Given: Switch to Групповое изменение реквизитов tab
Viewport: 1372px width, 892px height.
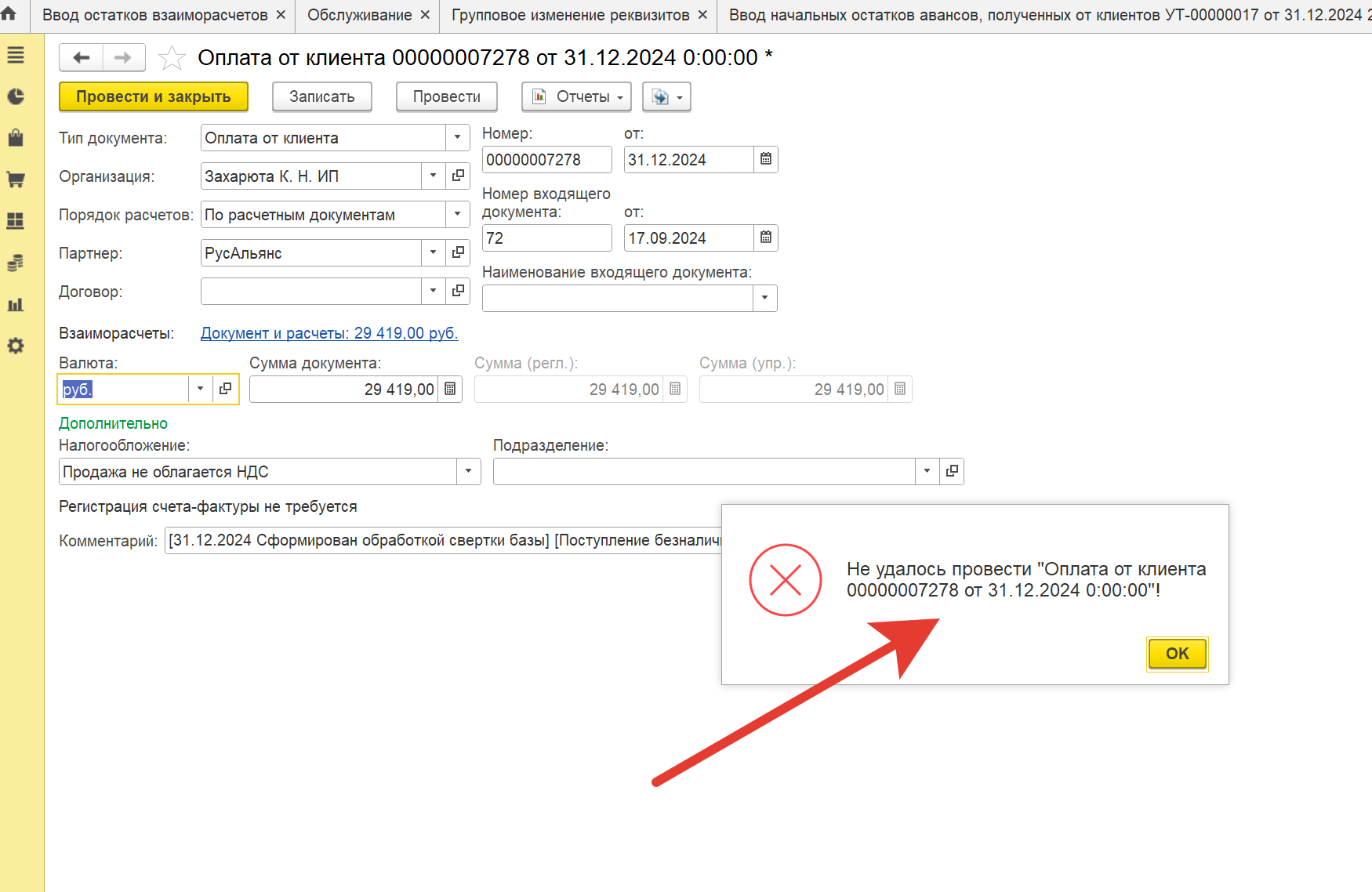Looking at the screenshot, I should 570,15.
